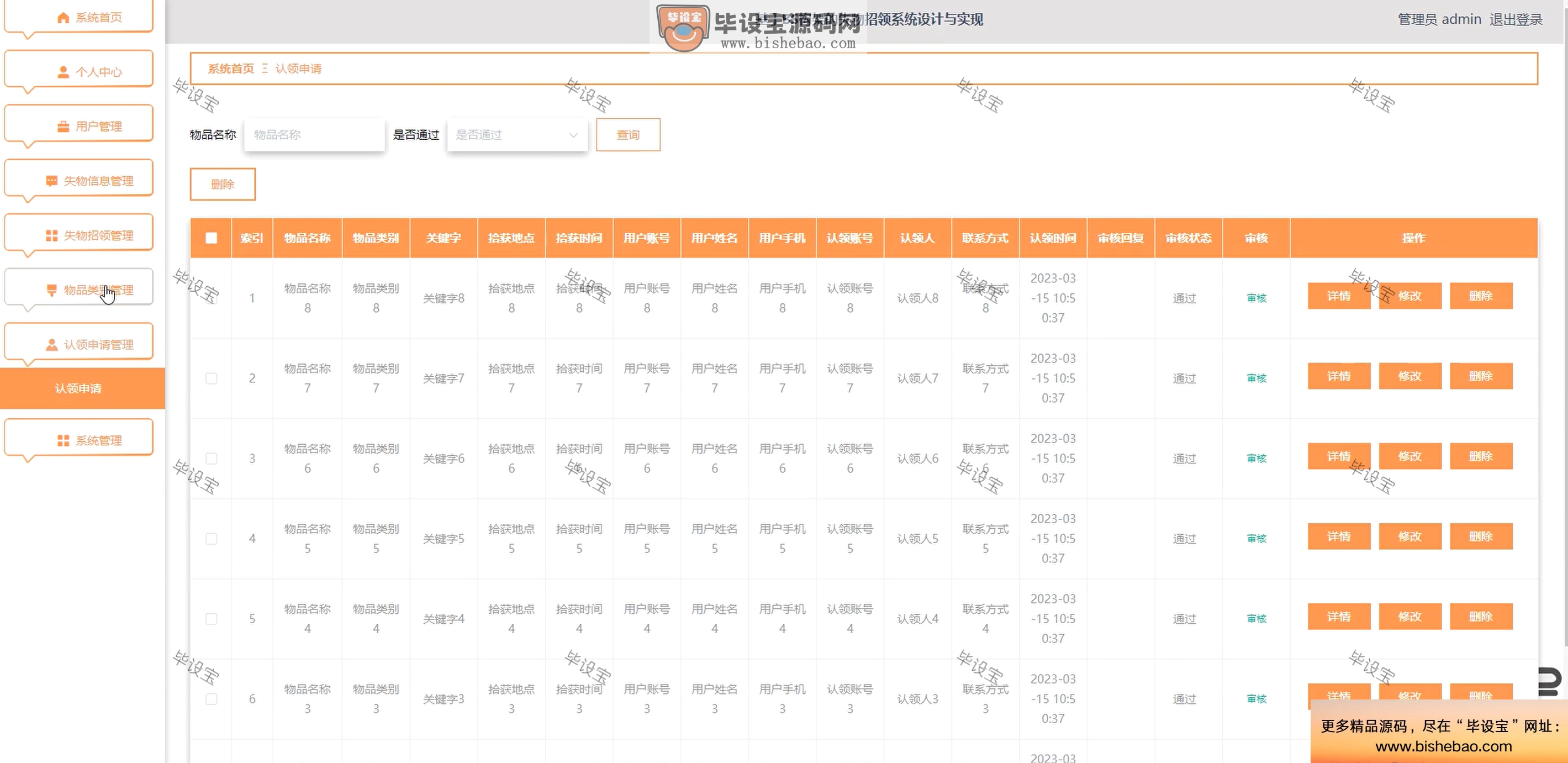Click 认领申请 in the breadcrumb
The image size is (1568, 763).
tap(298, 69)
